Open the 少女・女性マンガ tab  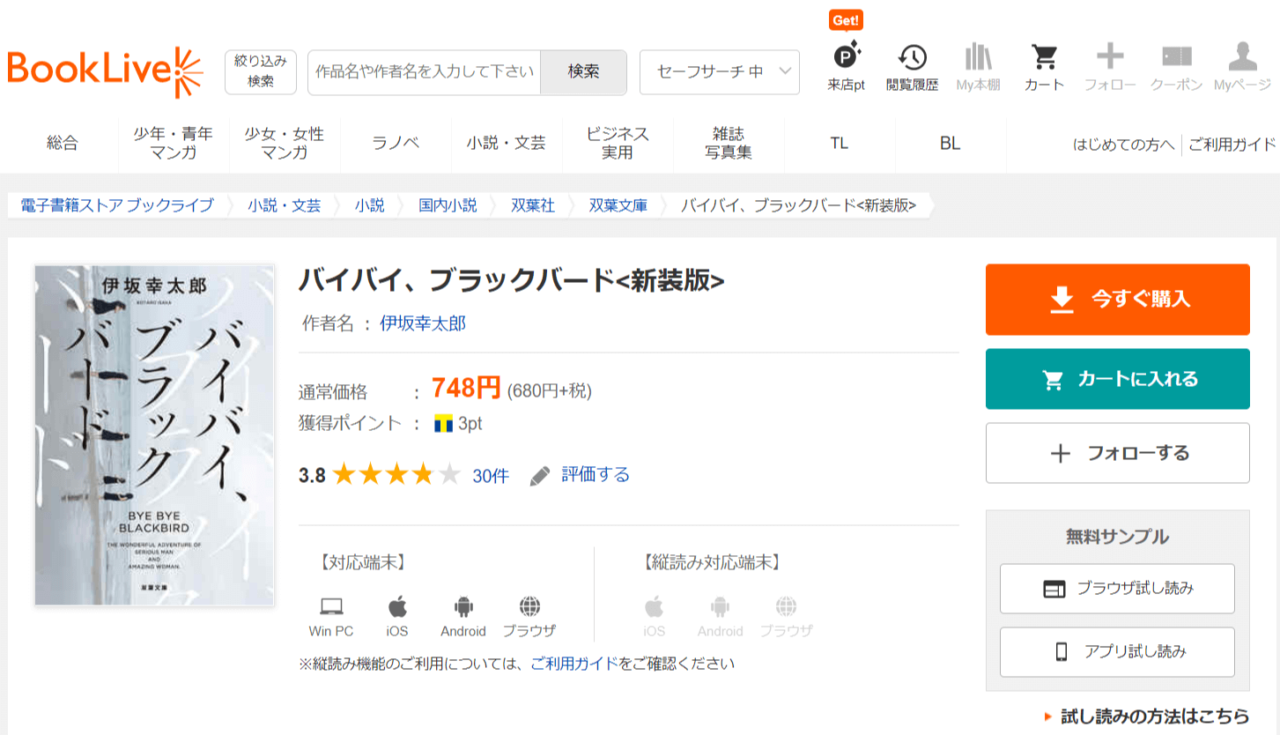[x=285, y=143]
